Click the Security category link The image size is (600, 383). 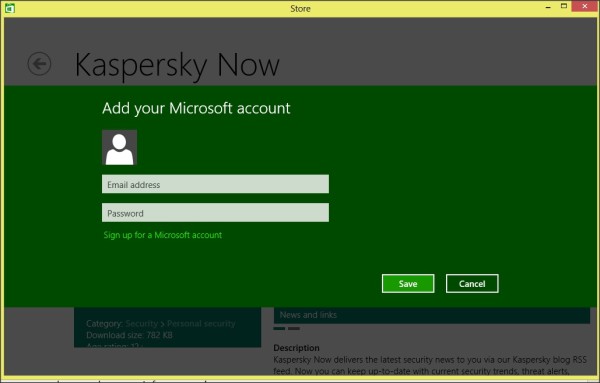142,324
